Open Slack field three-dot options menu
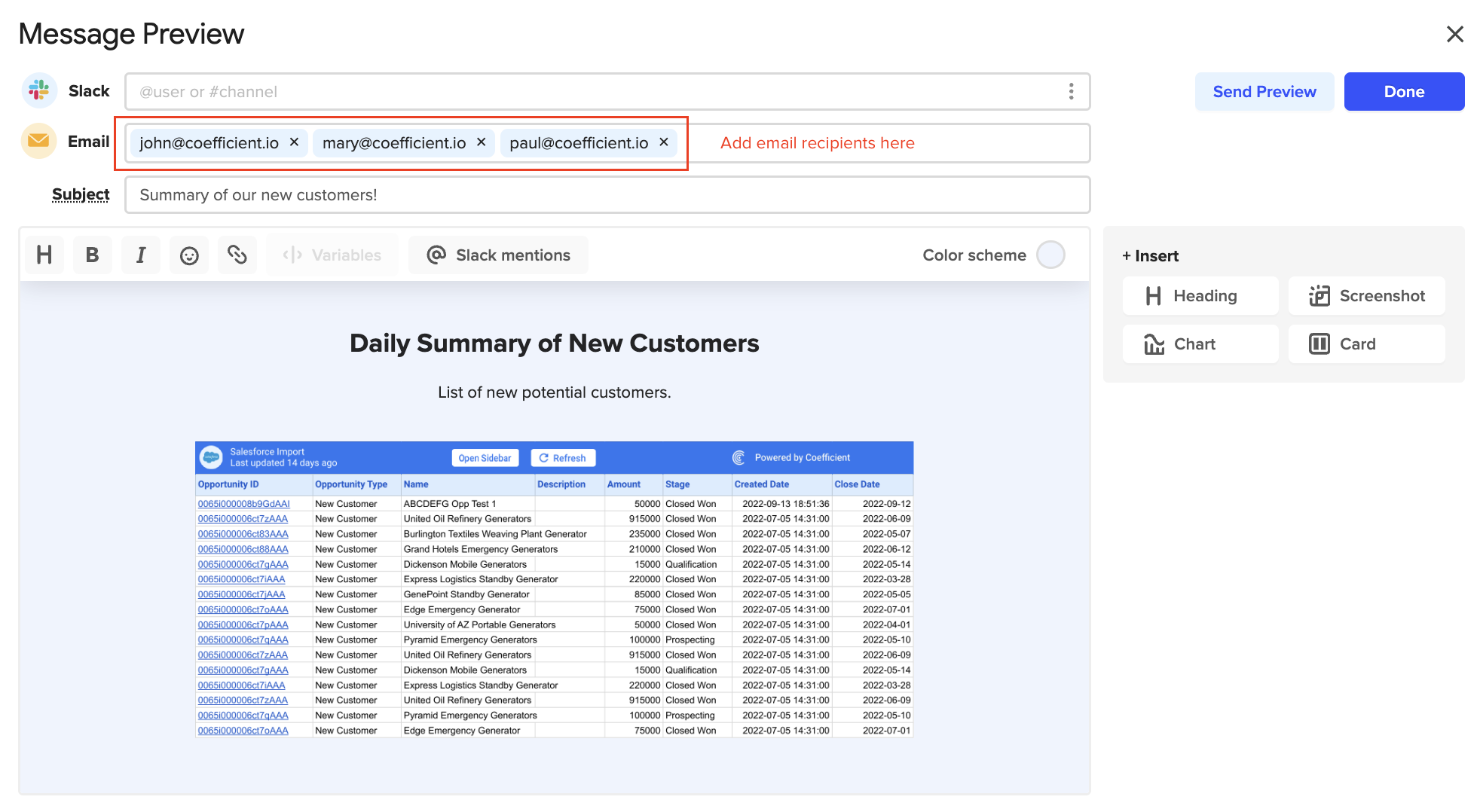This screenshot has height=812, width=1480. tap(1071, 91)
